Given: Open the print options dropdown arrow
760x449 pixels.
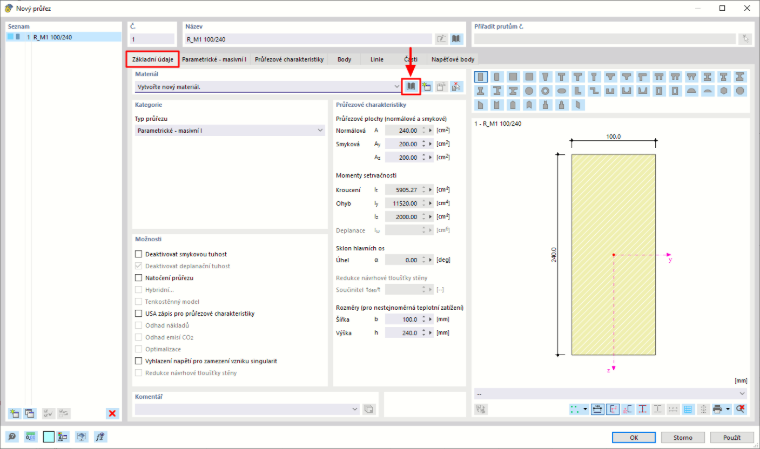Looking at the screenshot, I should click(728, 409).
